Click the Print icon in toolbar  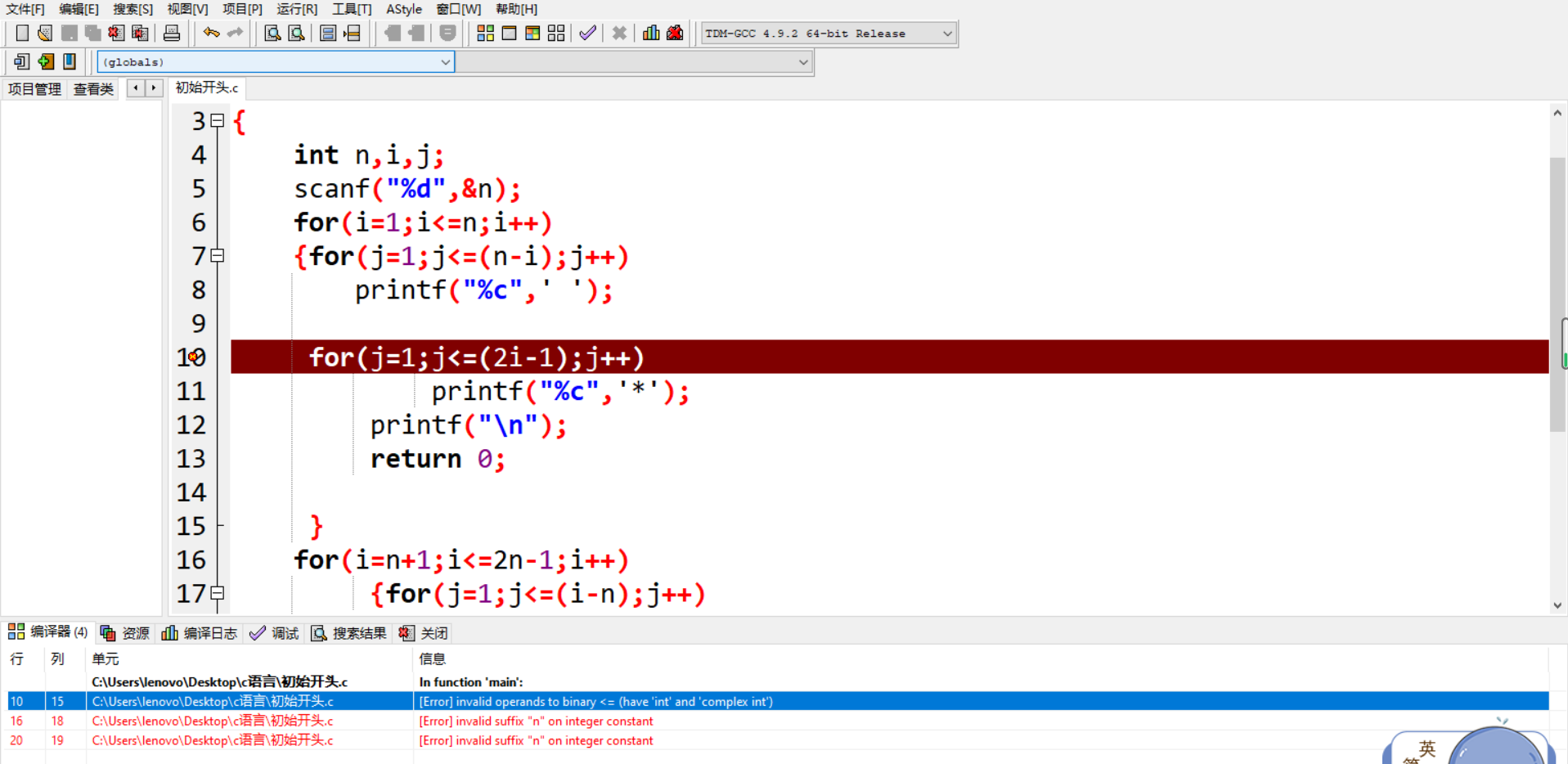pyautogui.click(x=172, y=34)
